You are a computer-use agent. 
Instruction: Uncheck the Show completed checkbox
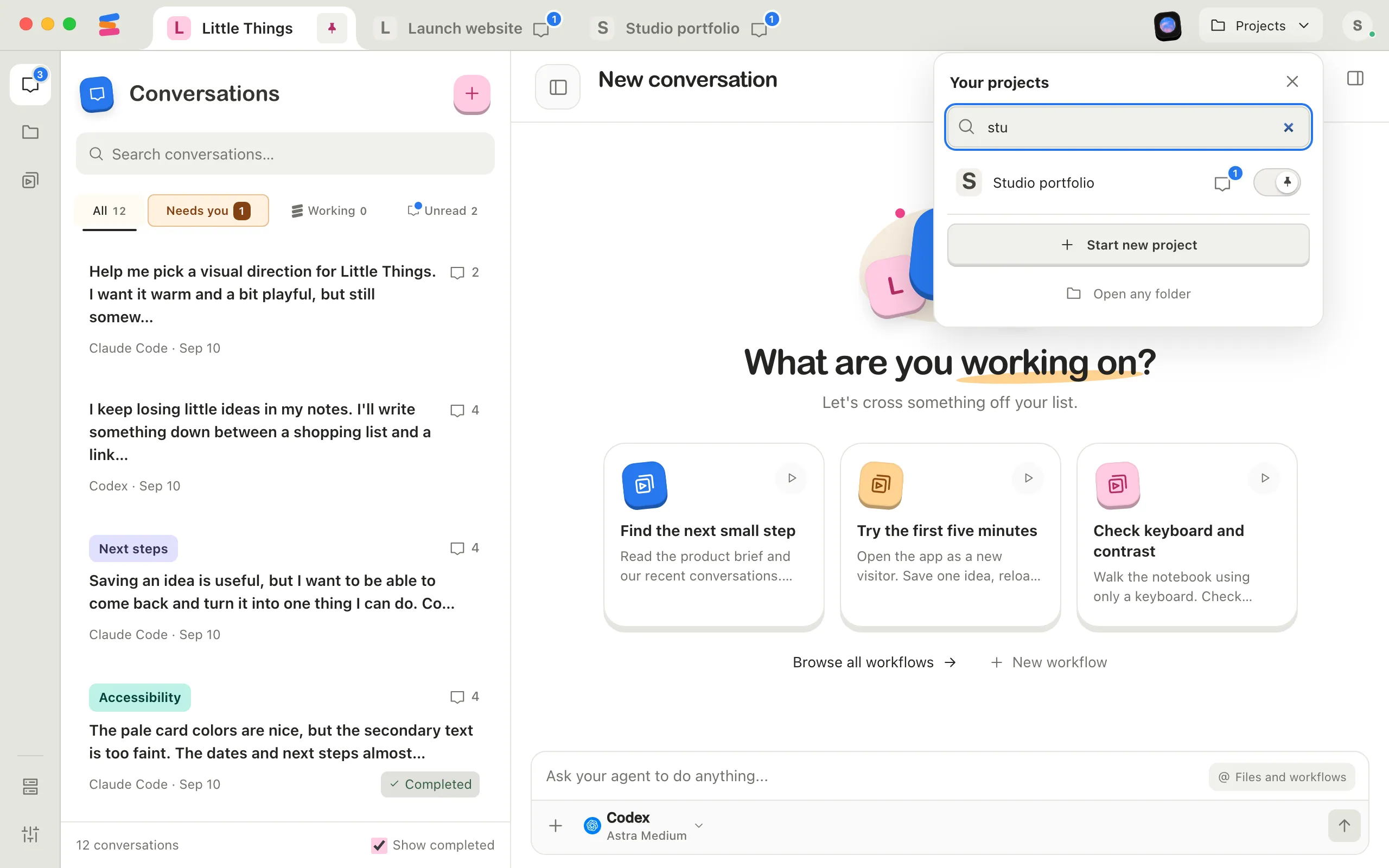click(x=379, y=845)
